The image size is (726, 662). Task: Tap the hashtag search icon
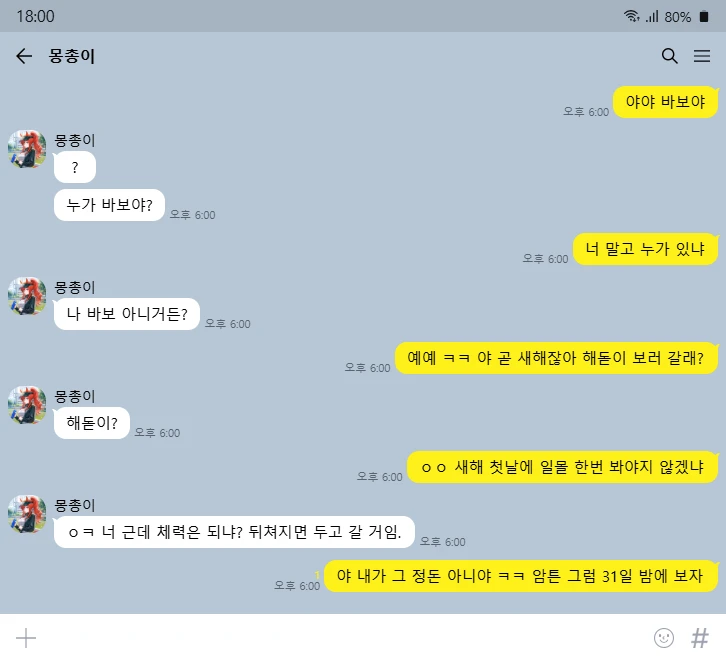click(700, 638)
